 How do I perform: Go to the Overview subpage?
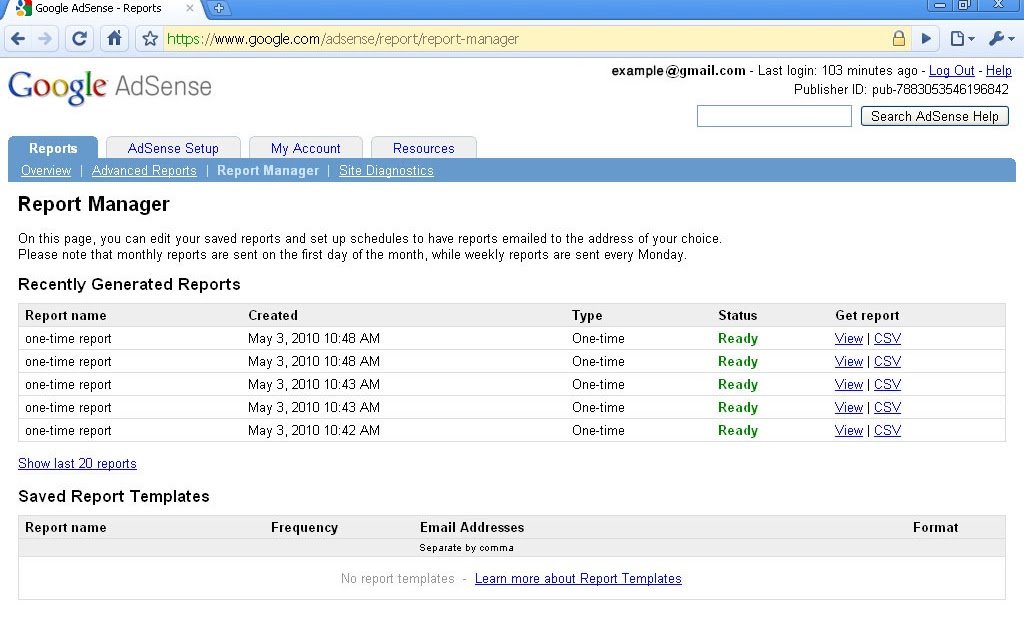[x=46, y=170]
